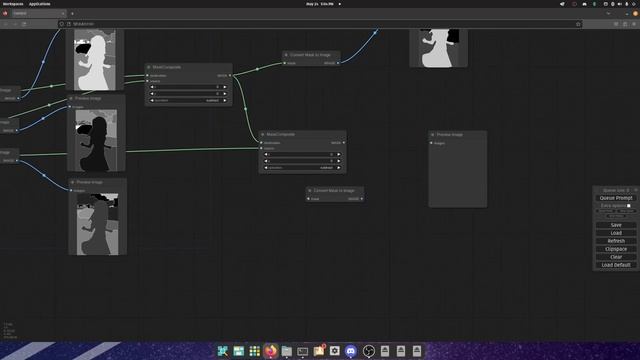The height and width of the screenshot is (360, 640).
Task: Show the applications grid dock icon
Action: (x=254, y=351)
